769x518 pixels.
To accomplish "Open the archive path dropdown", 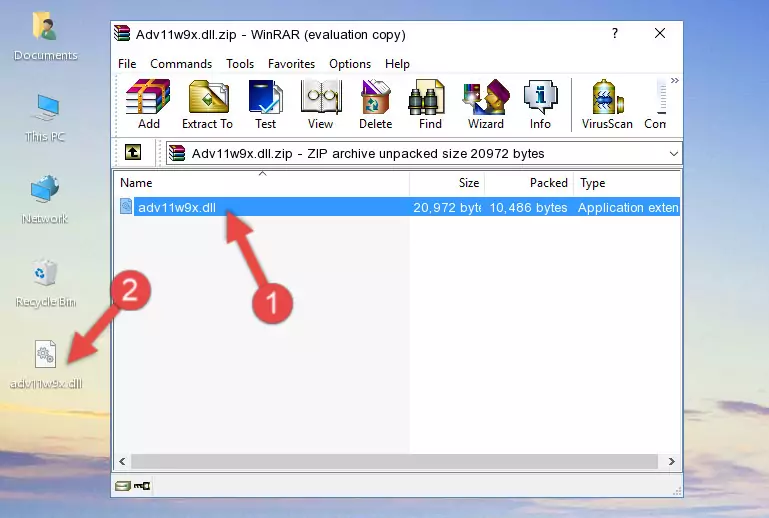I will [674, 154].
